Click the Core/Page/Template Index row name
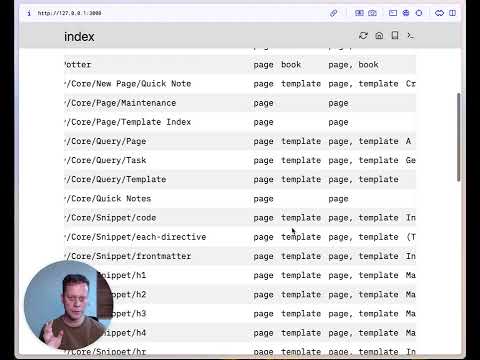480x360 pixels. (128, 122)
